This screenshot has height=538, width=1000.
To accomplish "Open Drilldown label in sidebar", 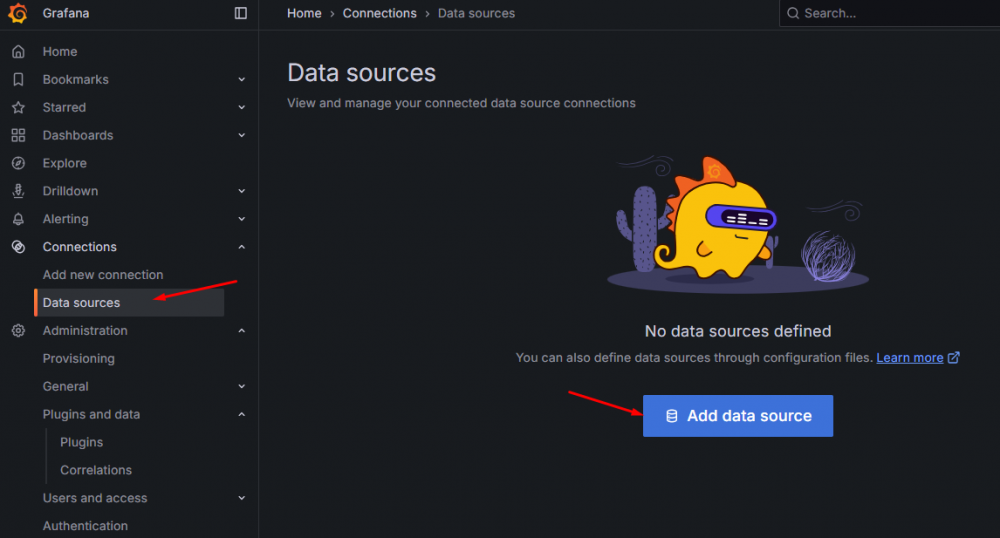I will [x=70, y=191].
